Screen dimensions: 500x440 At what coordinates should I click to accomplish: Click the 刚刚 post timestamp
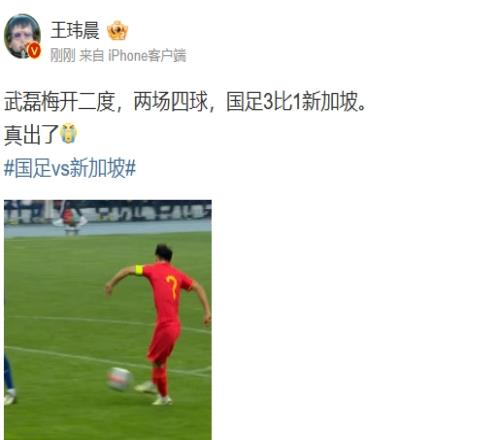[63, 55]
